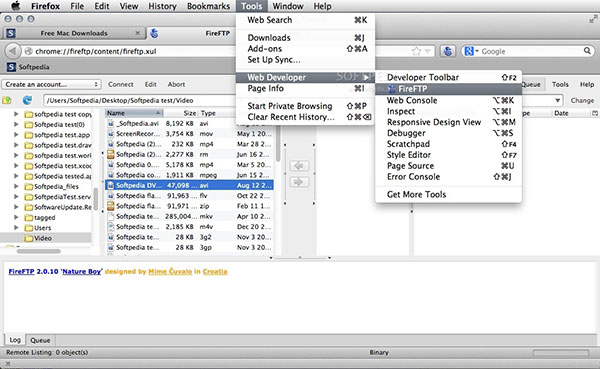Click the Connect button
The height and width of the screenshot is (369, 600).
(x=121, y=84)
